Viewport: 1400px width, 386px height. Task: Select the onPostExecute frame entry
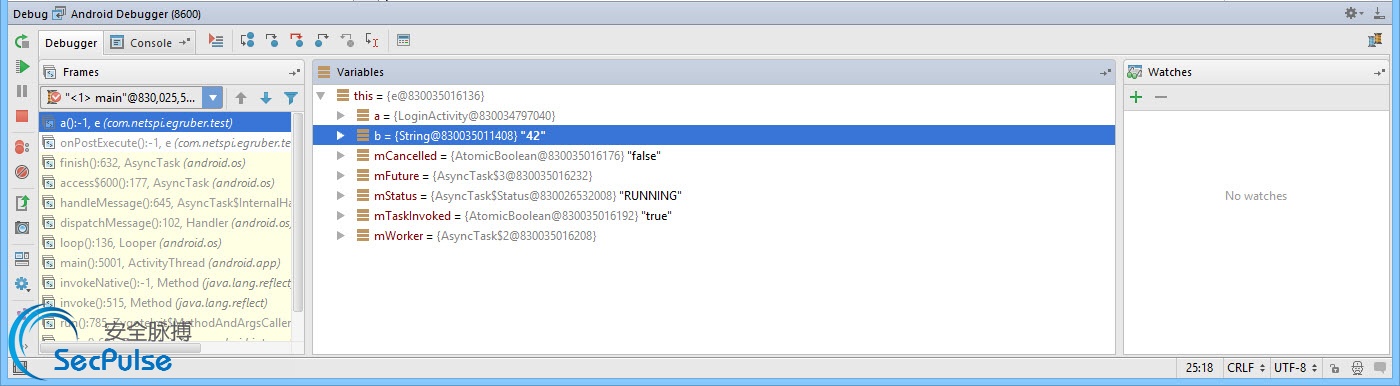point(166,143)
